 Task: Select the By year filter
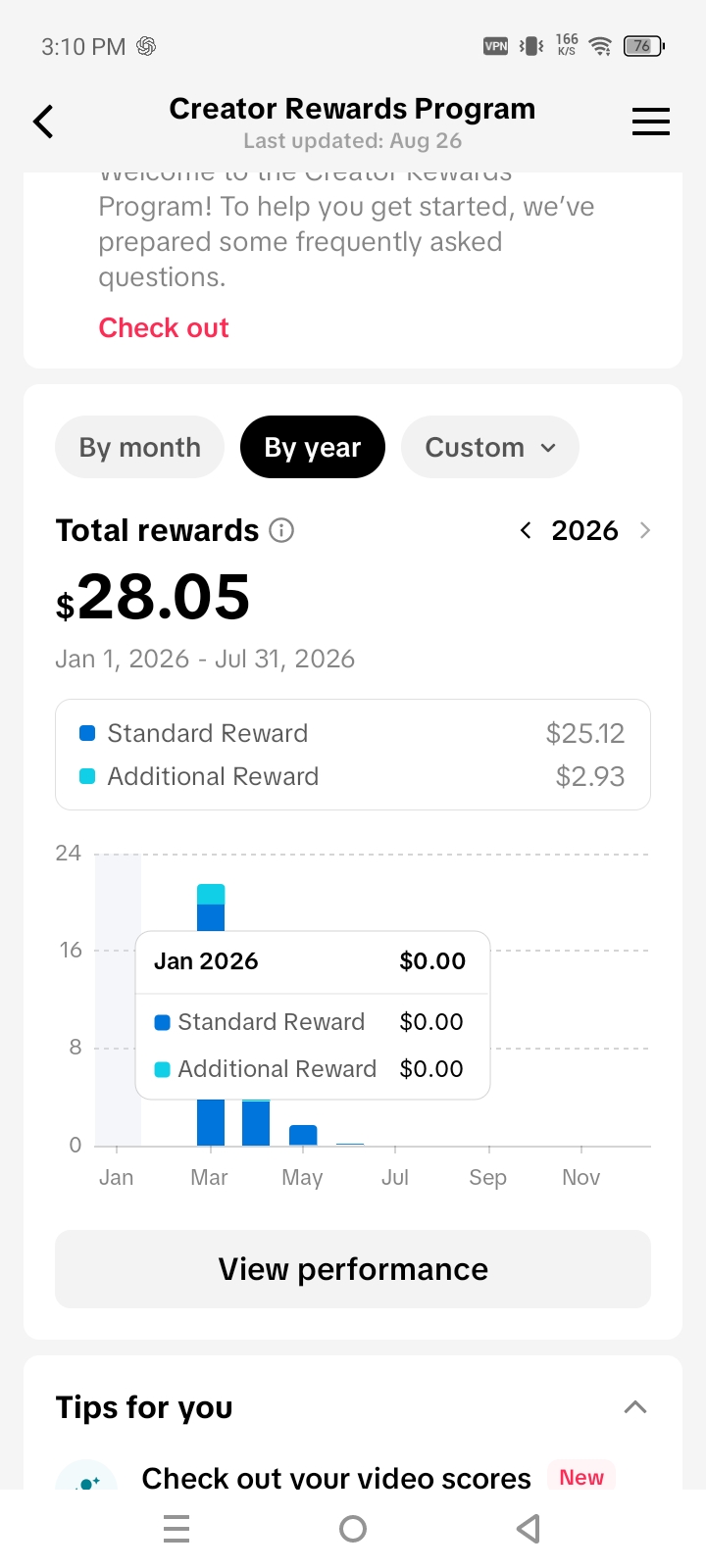tap(313, 447)
